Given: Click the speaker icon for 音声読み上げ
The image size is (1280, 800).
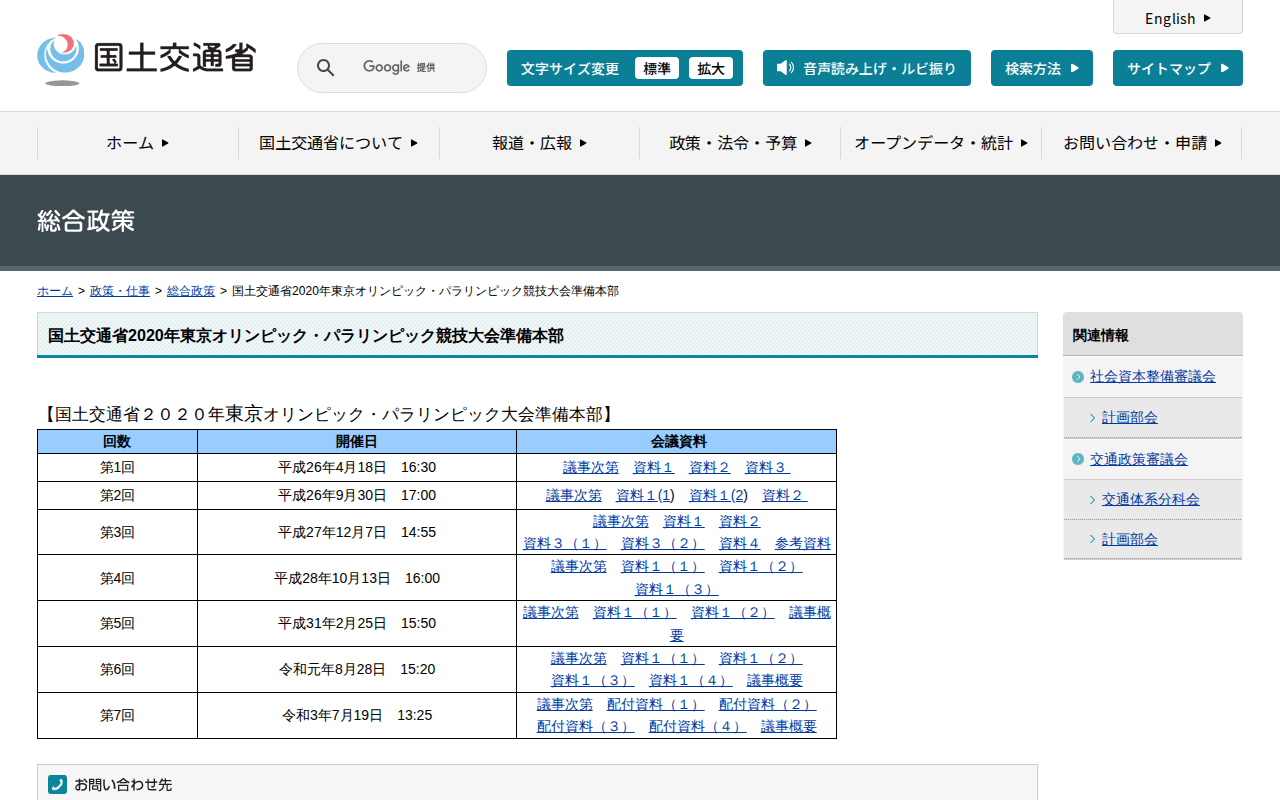Looking at the screenshot, I should (785, 68).
